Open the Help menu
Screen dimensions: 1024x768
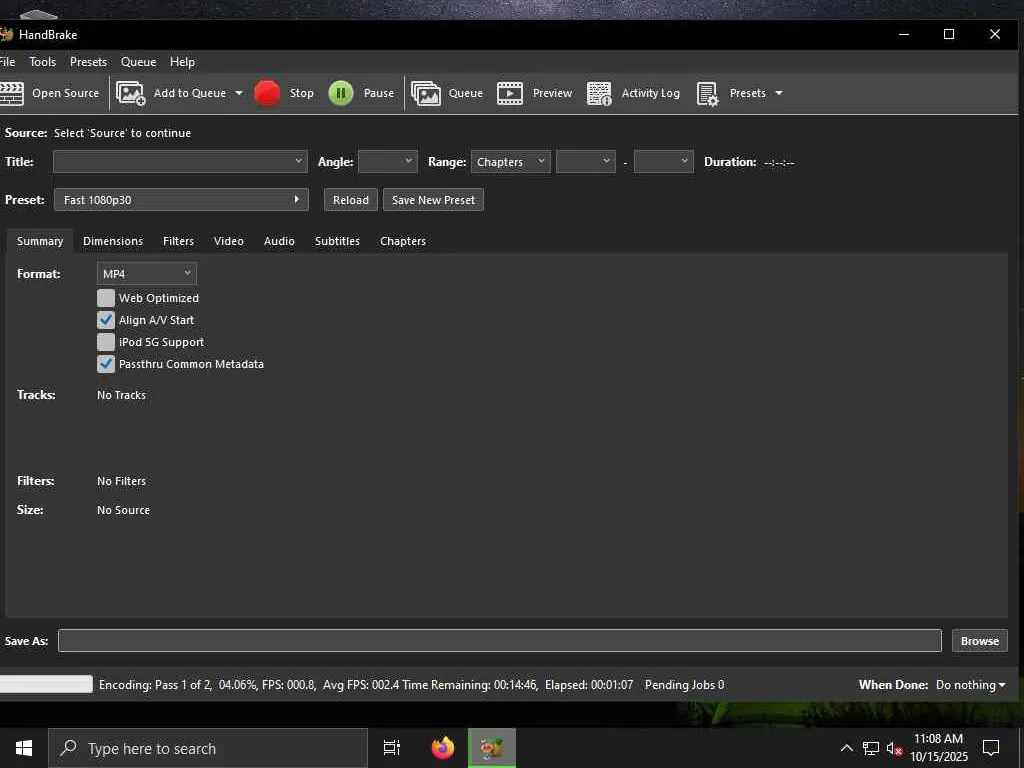tap(182, 62)
